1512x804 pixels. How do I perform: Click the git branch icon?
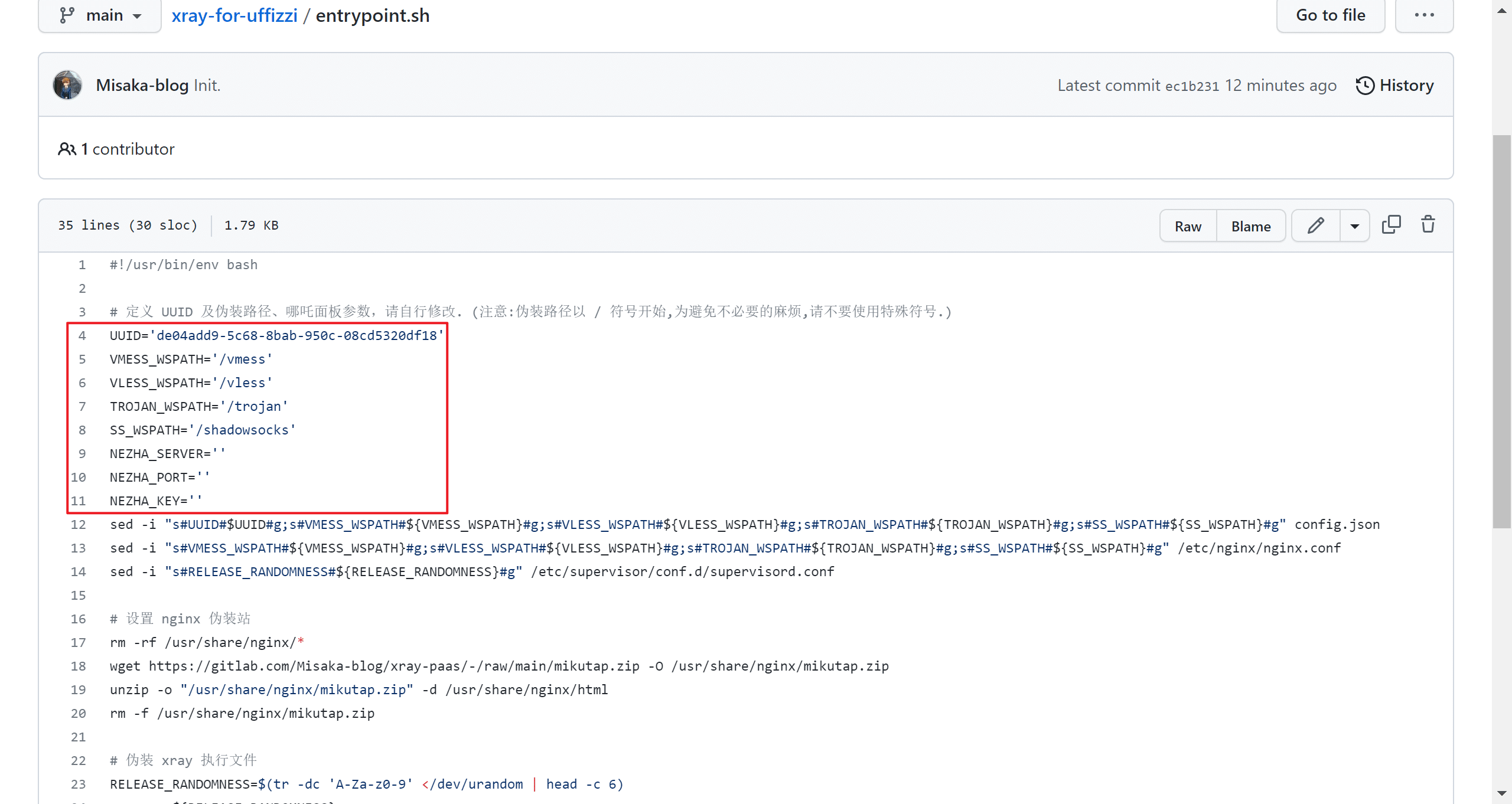click(67, 15)
